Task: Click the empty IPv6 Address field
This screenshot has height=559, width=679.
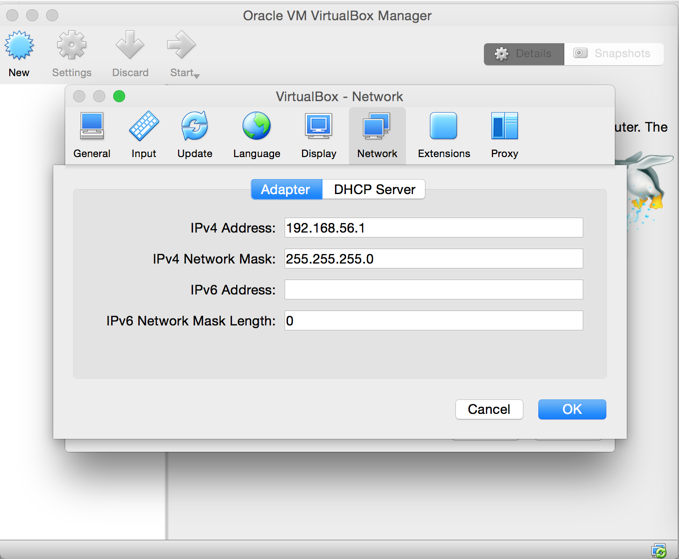Action: [433, 290]
